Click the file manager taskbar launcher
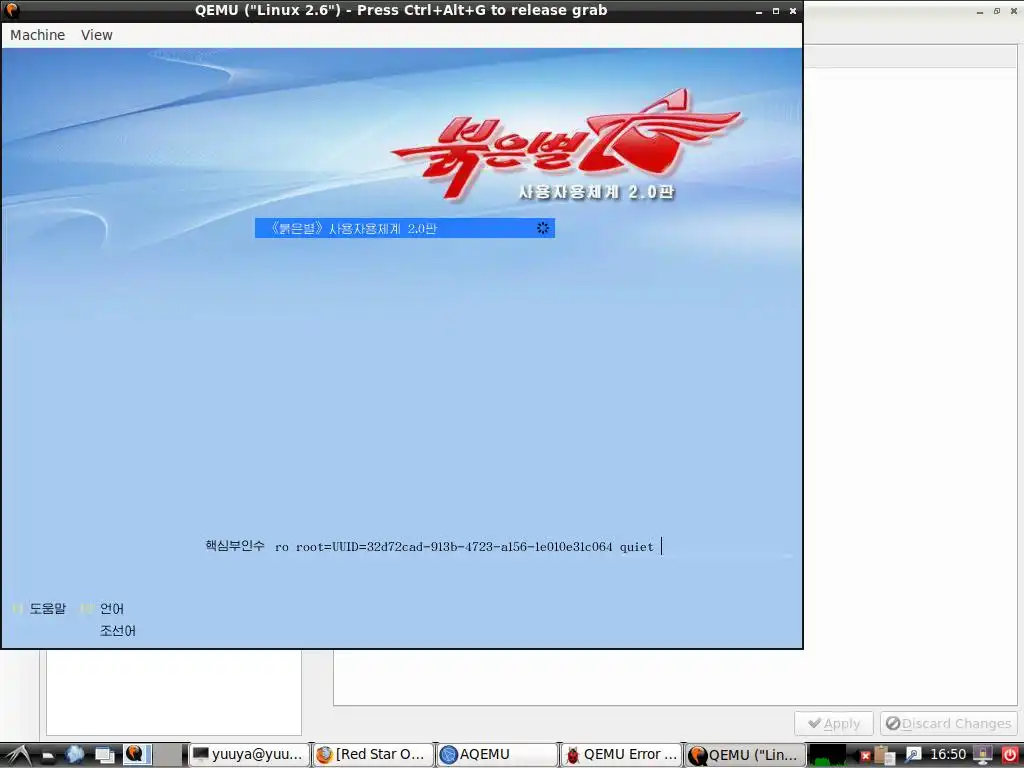 48,756
